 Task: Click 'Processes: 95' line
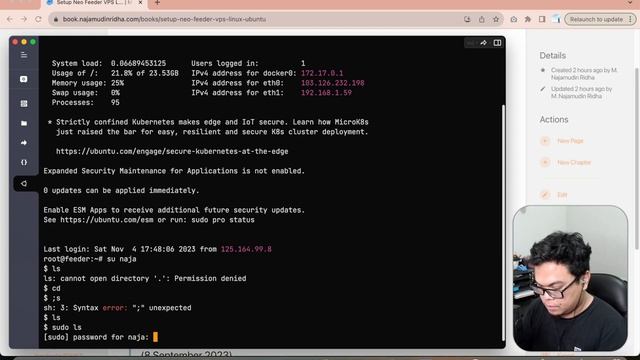coord(86,103)
